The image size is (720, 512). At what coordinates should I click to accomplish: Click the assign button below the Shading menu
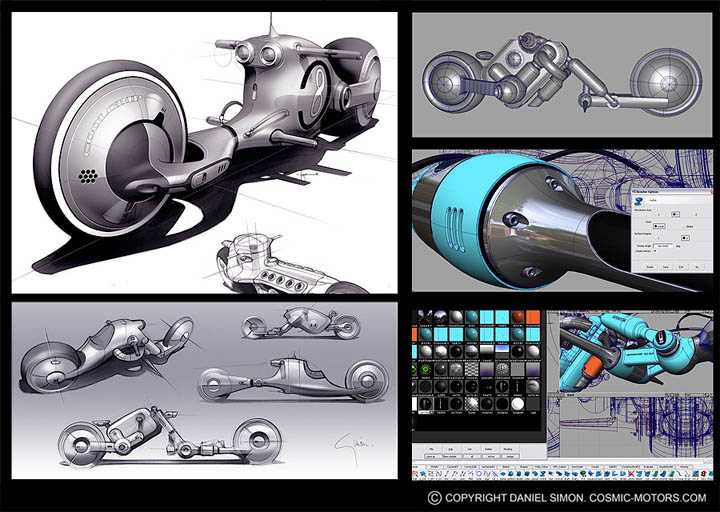click(x=510, y=456)
